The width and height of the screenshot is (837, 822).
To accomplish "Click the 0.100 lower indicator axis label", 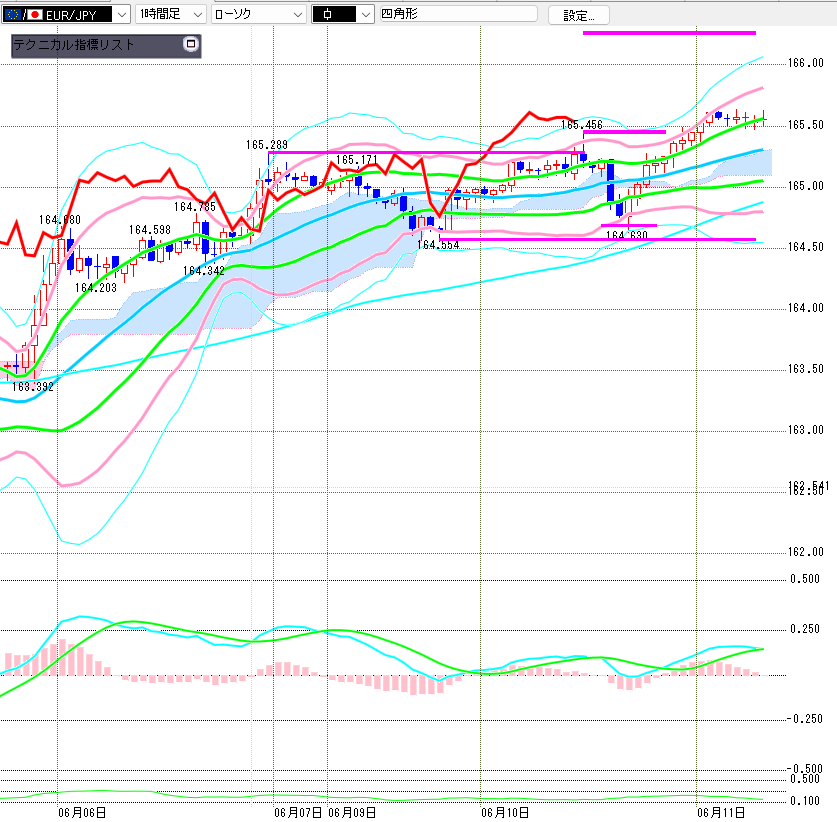I will 804,801.
